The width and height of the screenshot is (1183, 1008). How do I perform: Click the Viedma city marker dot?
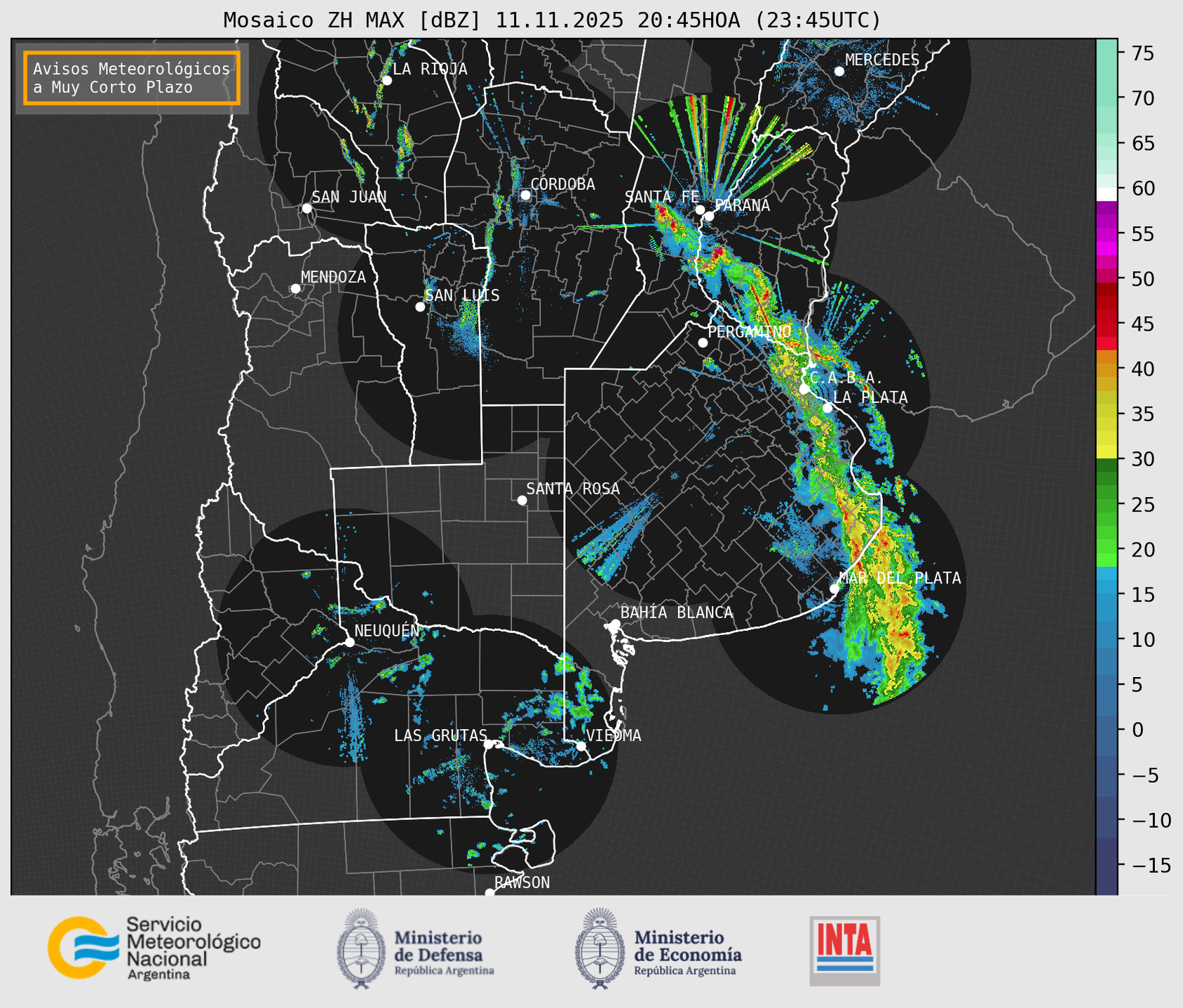point(581,746)
